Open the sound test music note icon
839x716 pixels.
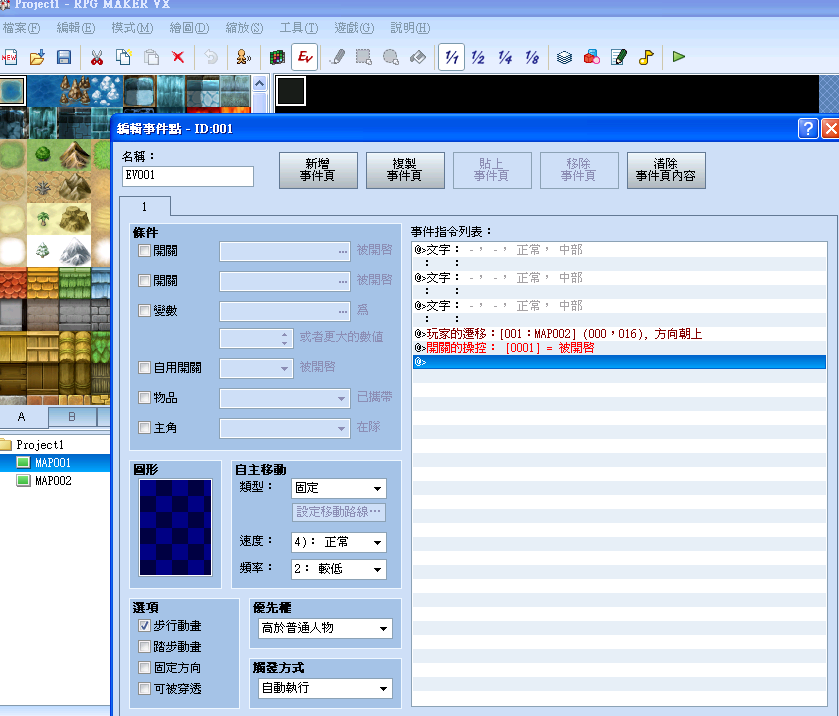tap(646, 57)
